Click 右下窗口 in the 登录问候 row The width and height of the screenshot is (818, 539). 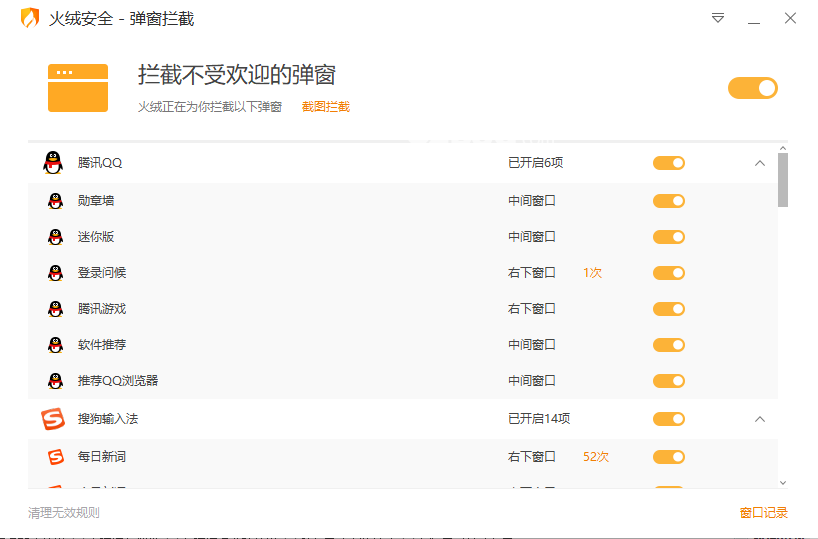point(532,273)
